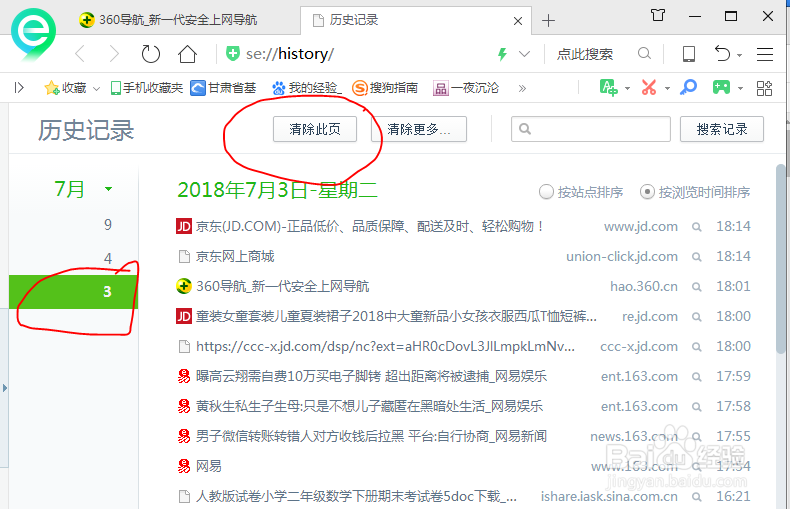Open the 甘肃省基 bookmark
The image size is (790, 509).
click(223, 88)
